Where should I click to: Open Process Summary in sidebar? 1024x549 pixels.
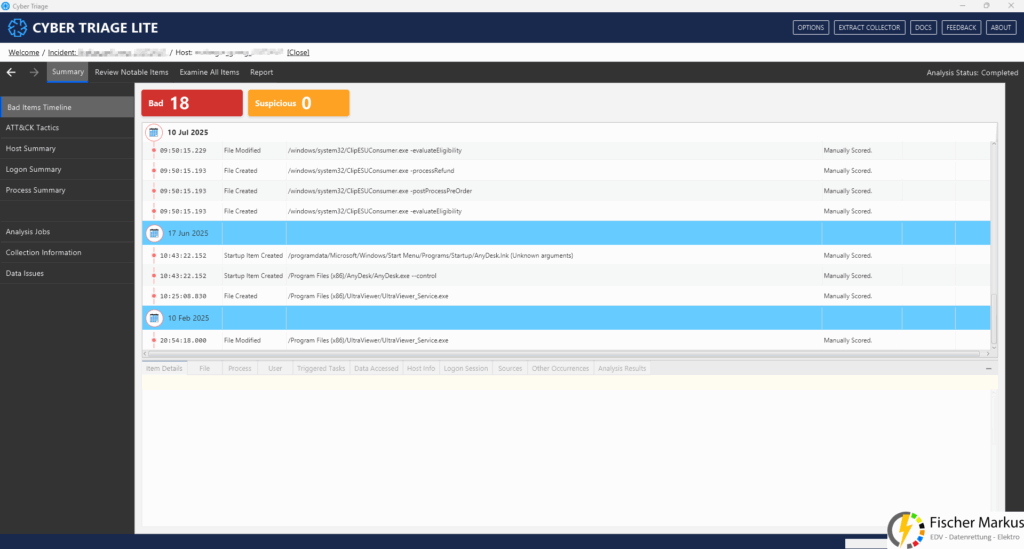tap(67, 190)
